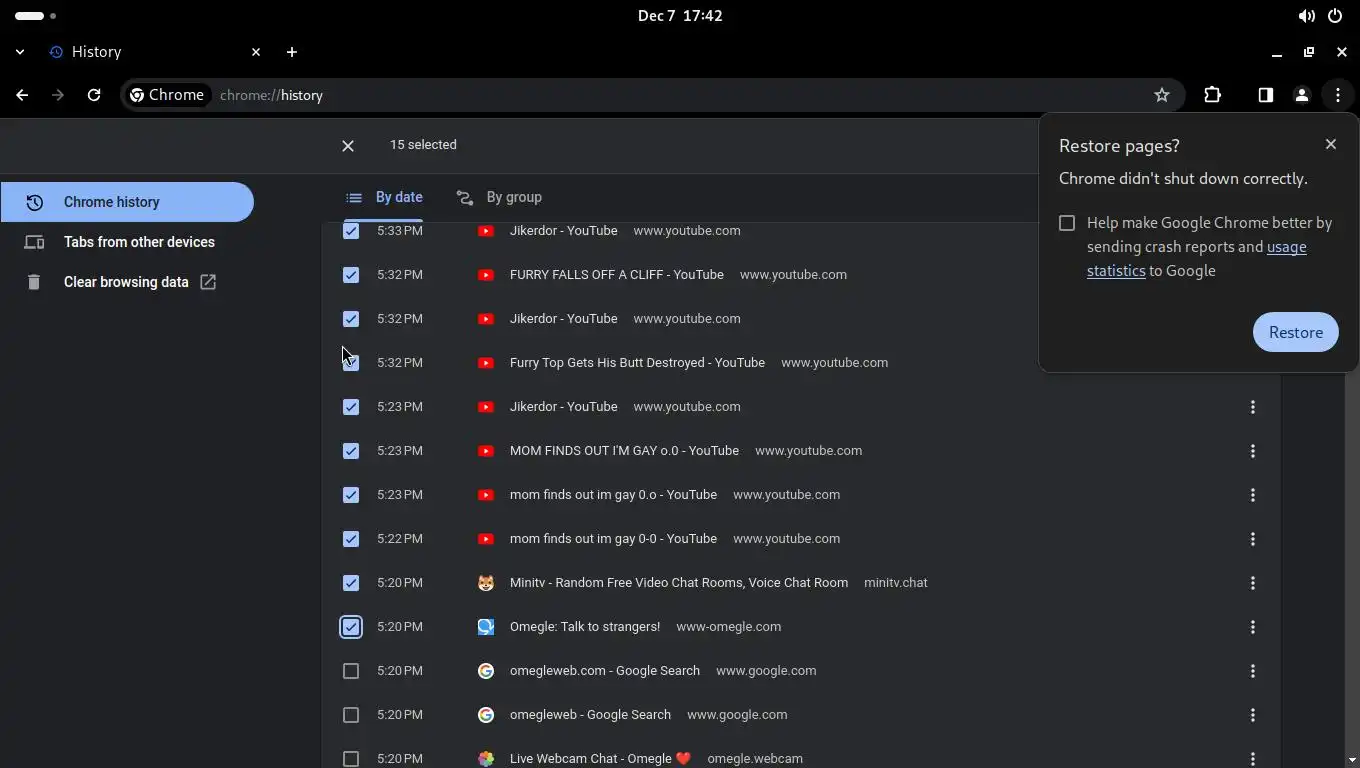Click the external link icon beside Clear browsing data
This screenshot has height=768, width=1360.
coord(208,282)
